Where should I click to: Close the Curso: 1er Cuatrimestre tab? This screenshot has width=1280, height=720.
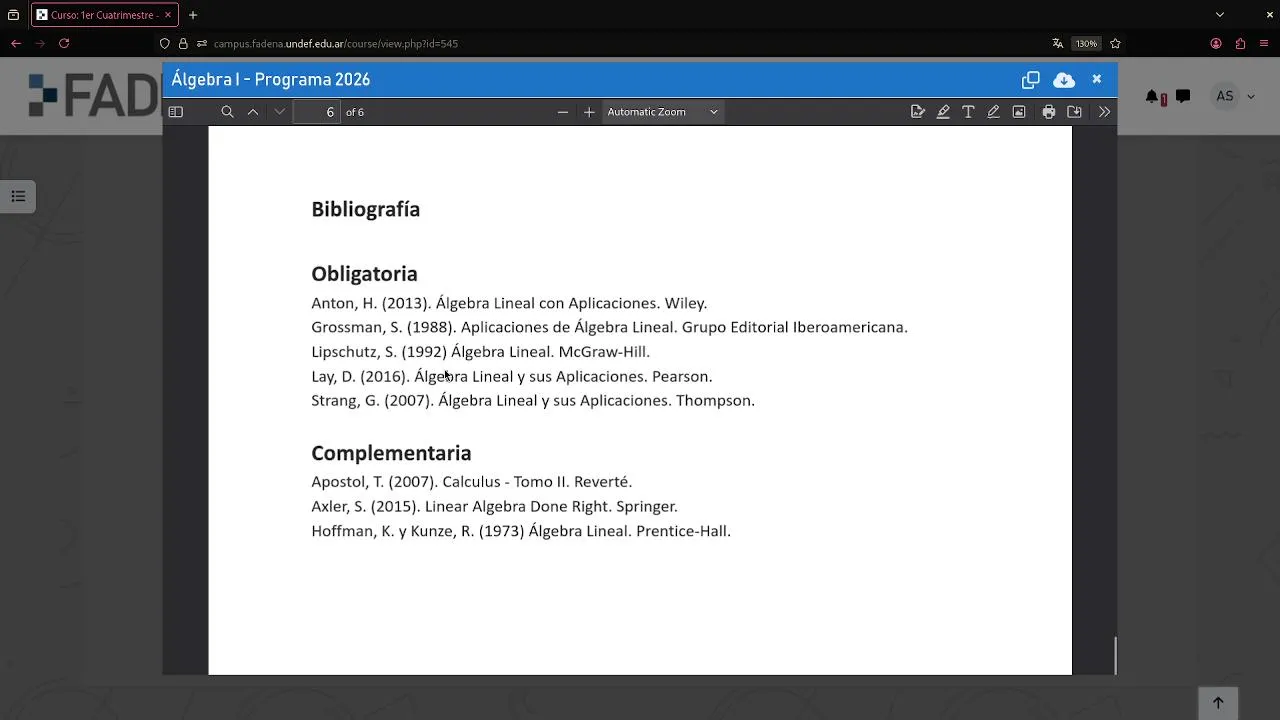[167, 15]
